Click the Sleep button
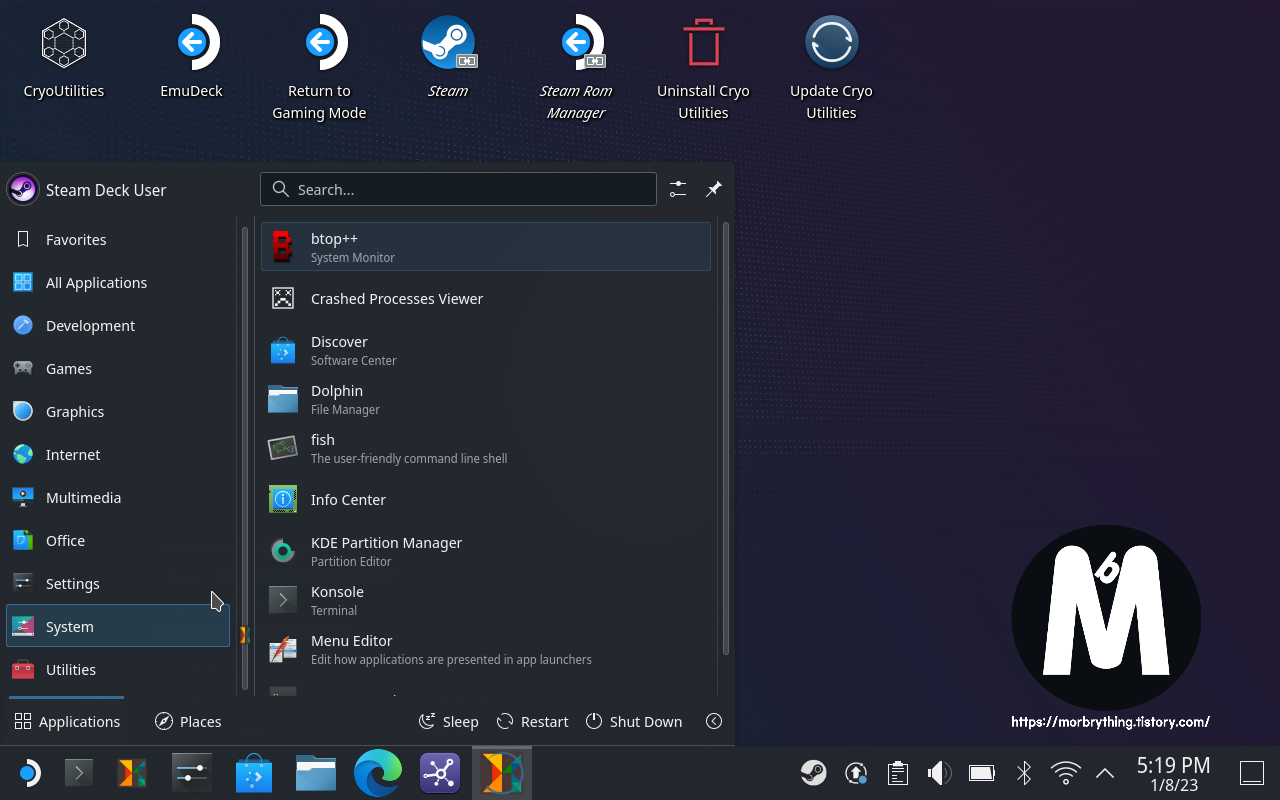The height and width of the screenshot is (800, 1280). coord(448,721)
